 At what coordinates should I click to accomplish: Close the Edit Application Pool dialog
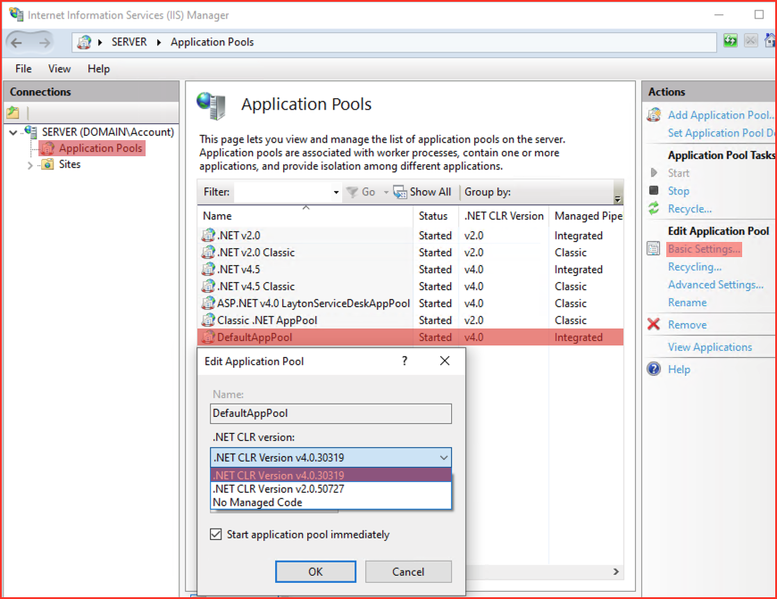pyautogui.click(x=444, y=361)
